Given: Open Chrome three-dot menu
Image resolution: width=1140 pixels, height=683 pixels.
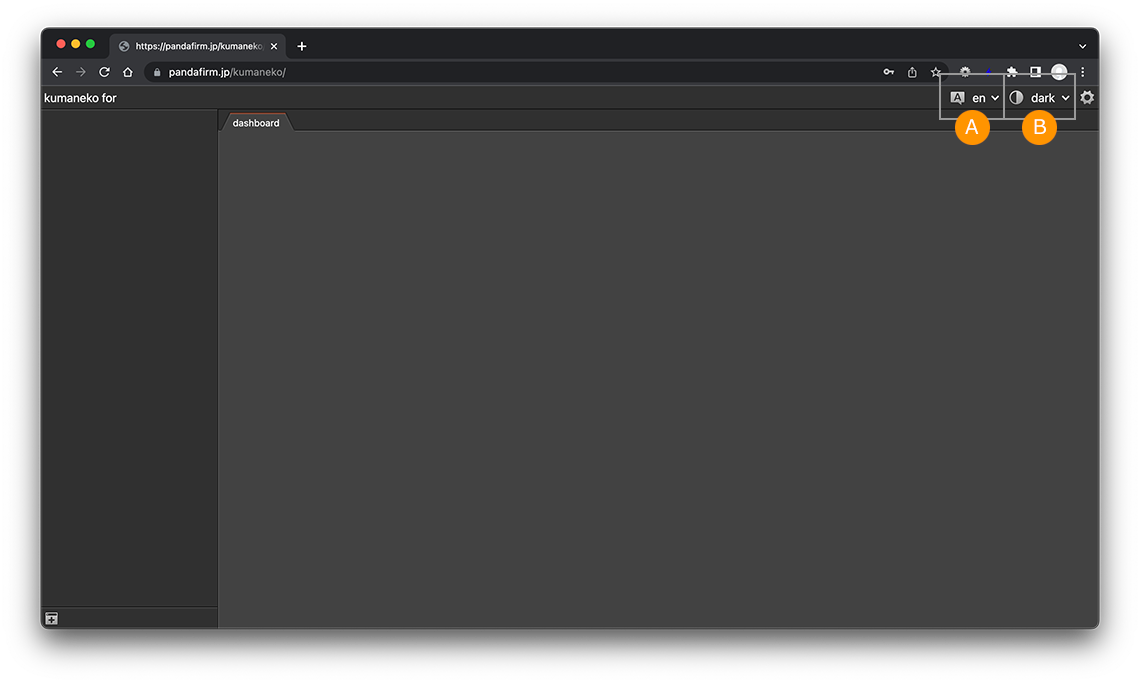Looking at the screenshot, I should (1082, 72).
